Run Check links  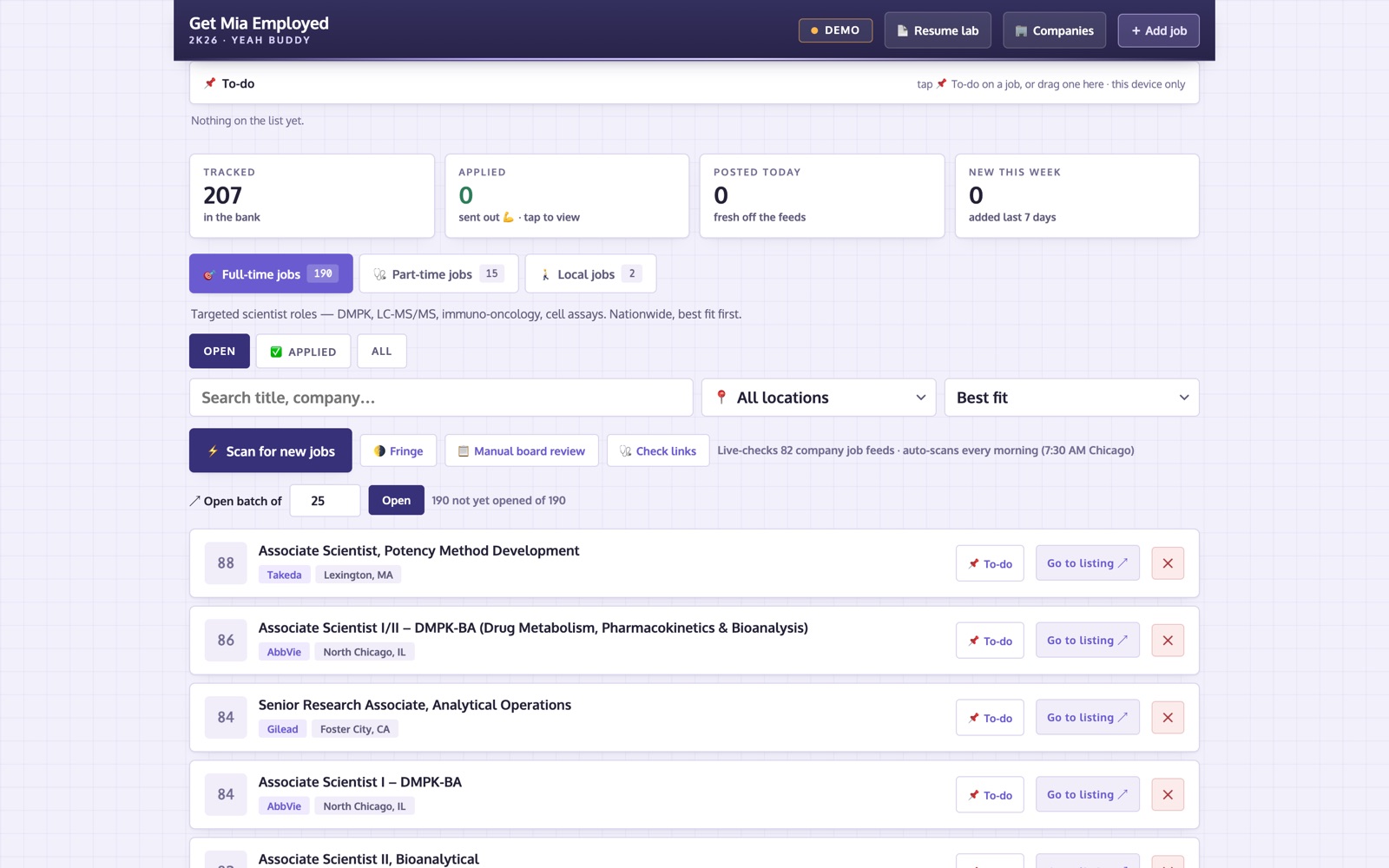[x=658, y=450]
